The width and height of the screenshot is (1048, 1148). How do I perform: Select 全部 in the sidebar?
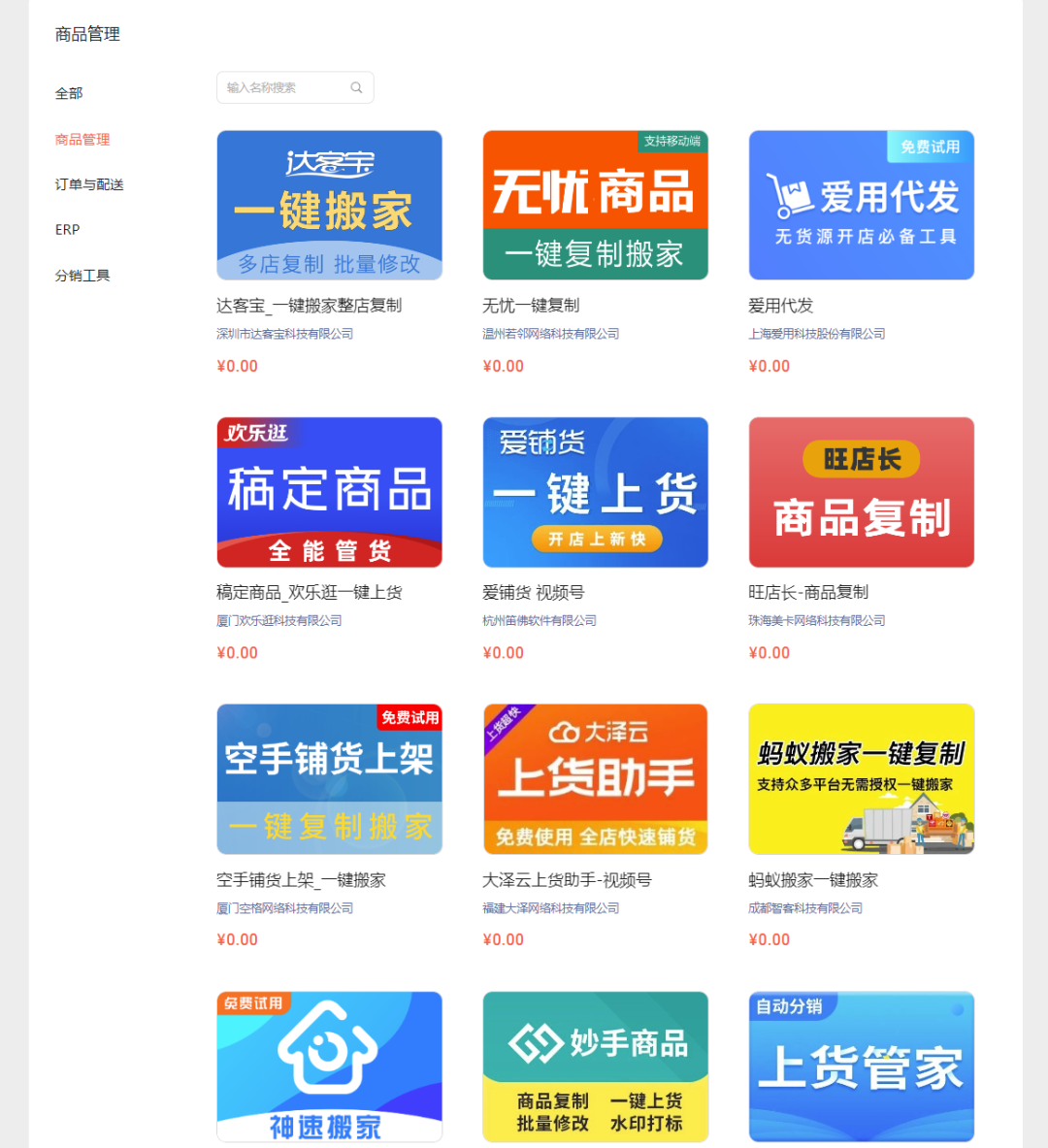pos(69,94)
